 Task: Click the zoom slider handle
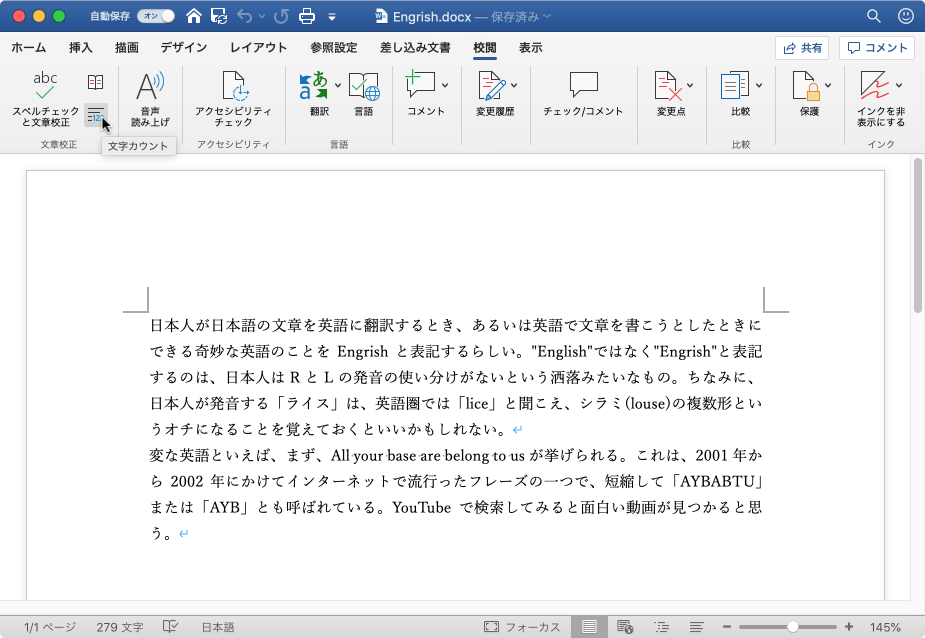[x=793, y=627]
